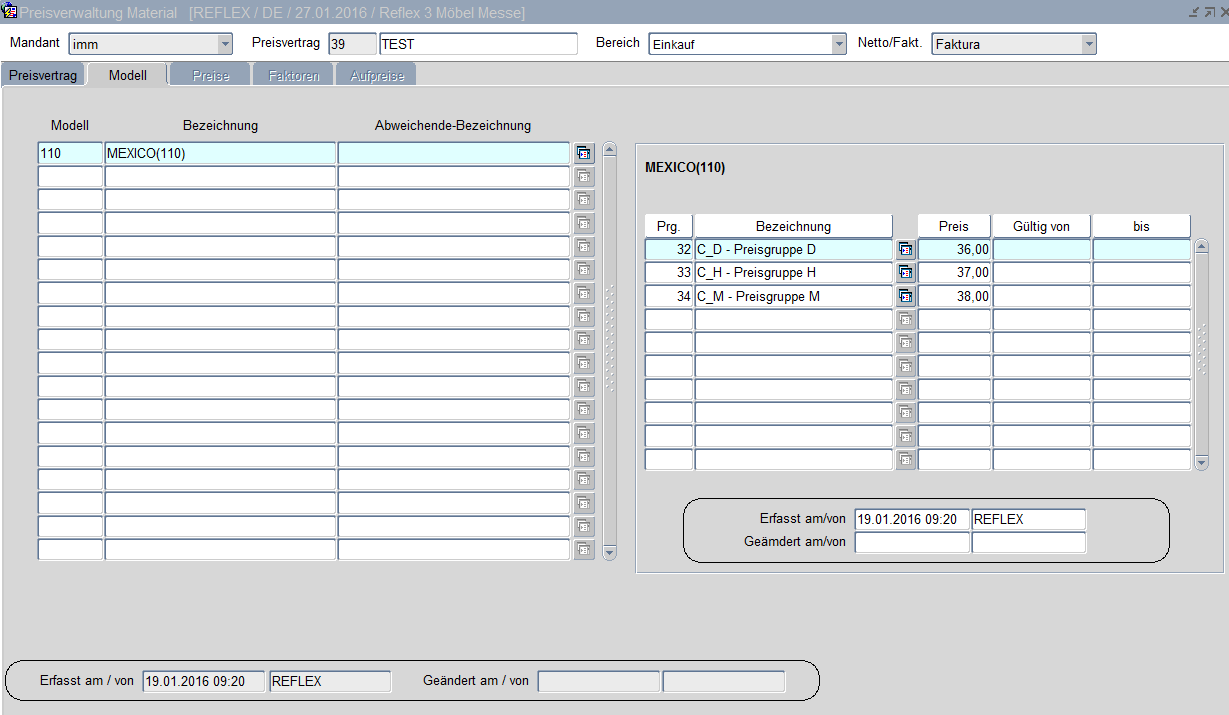Switch to the Preisvertrag tab
The image size is (1229, 715).
43,76
